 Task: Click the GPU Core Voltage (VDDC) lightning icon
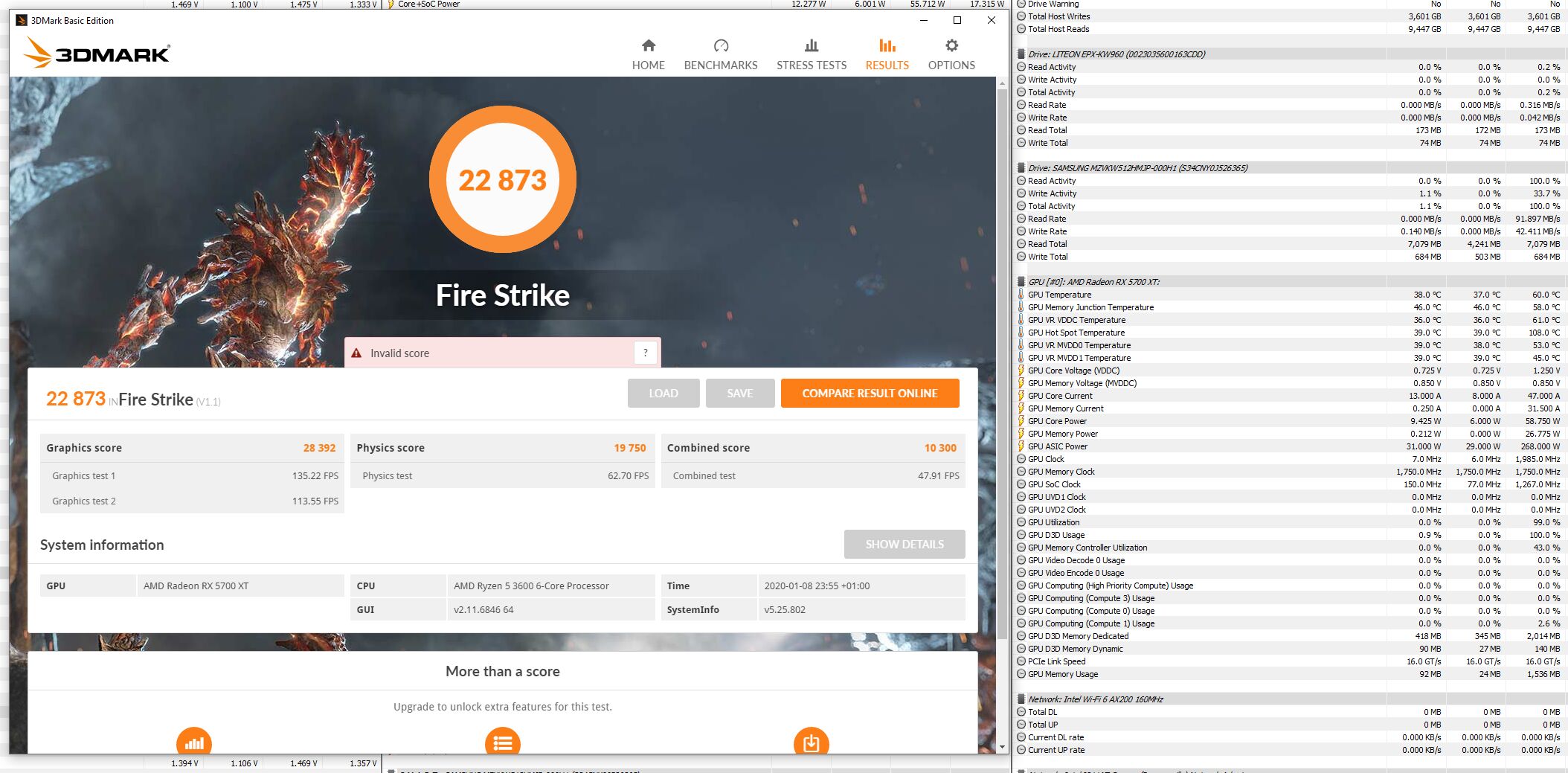click(1021, 371)
